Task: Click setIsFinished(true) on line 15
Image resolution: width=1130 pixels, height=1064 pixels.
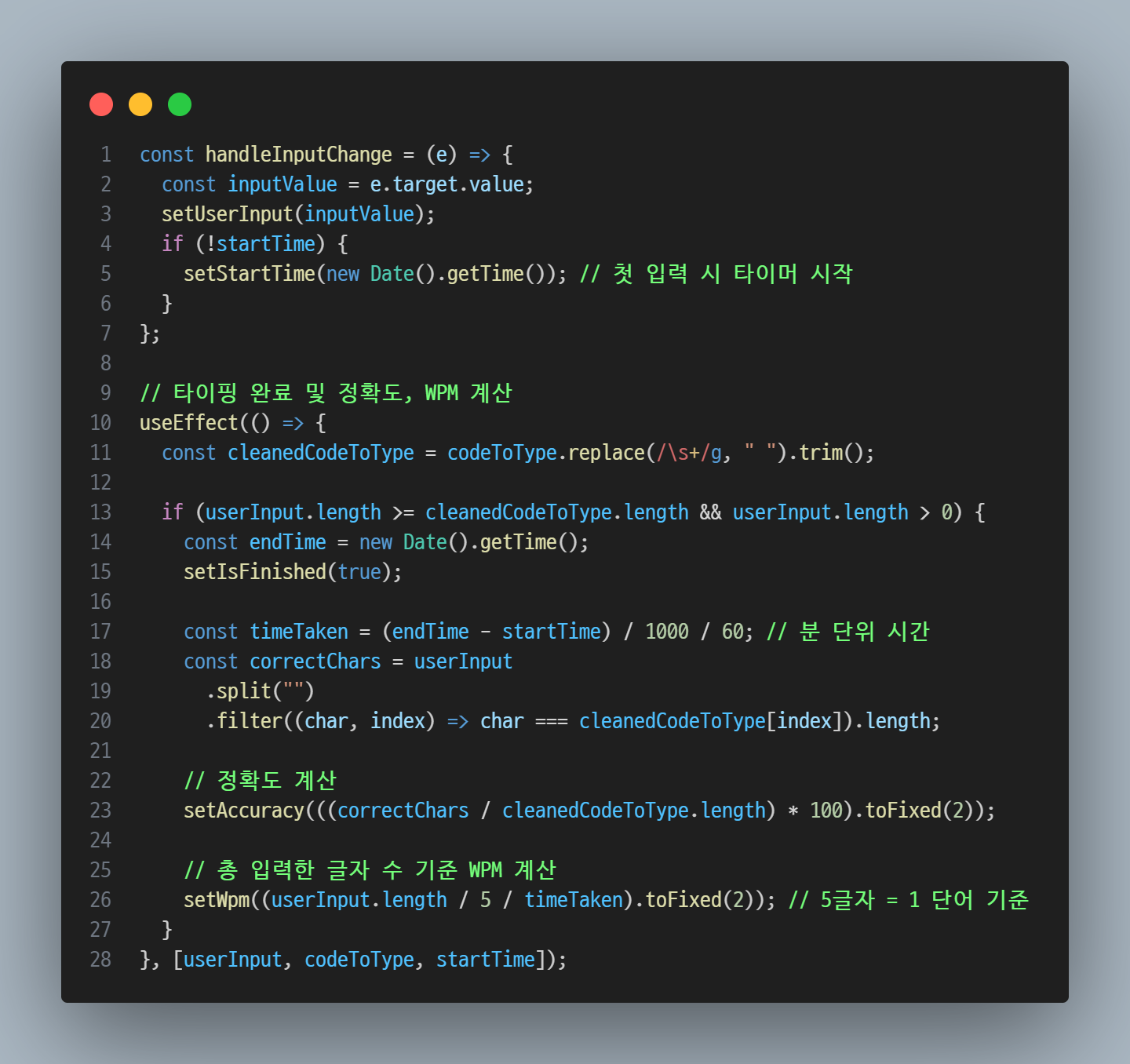Action: pyautogui.click(x=288, y=572)
